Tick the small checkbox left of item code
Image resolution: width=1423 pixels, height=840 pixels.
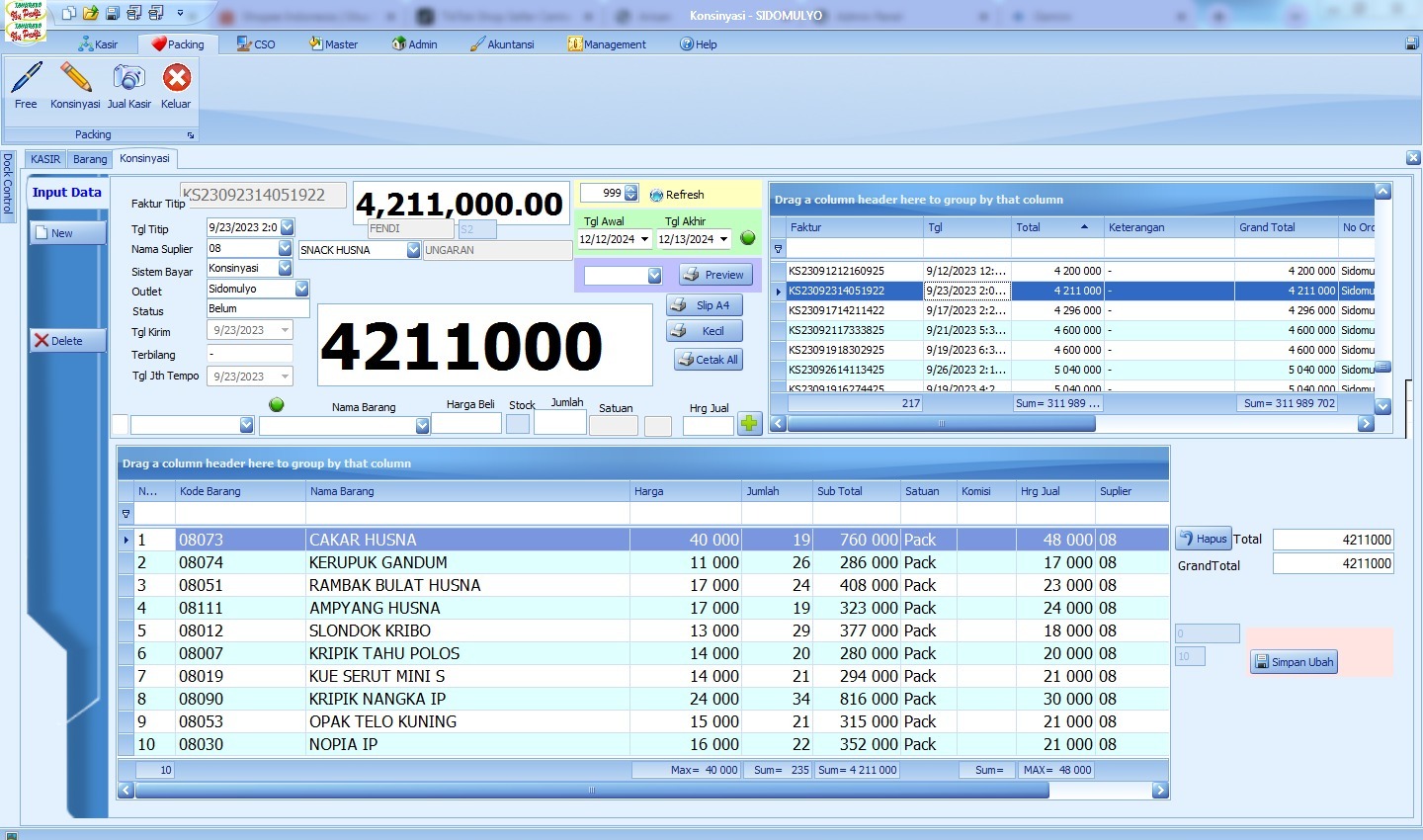click(120, 425)
